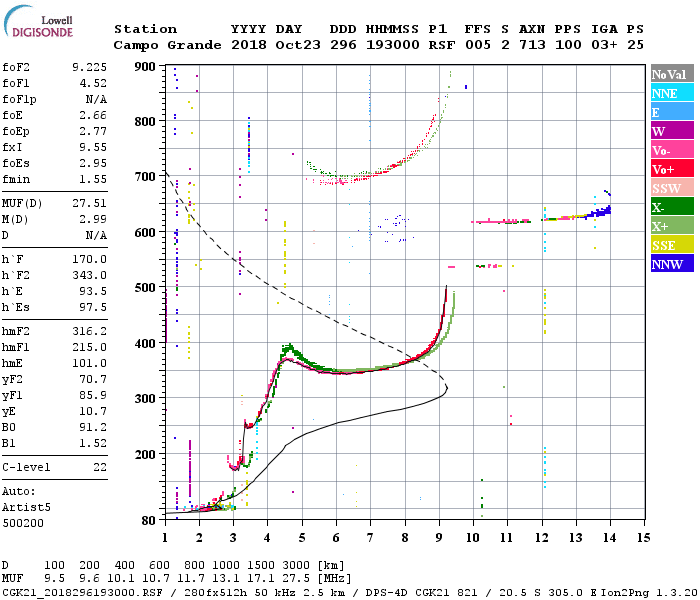The width and height of the screenshot is (700, 600).
Task: Click the Artist5 autoscaler label
Action: tap(26, 508)
